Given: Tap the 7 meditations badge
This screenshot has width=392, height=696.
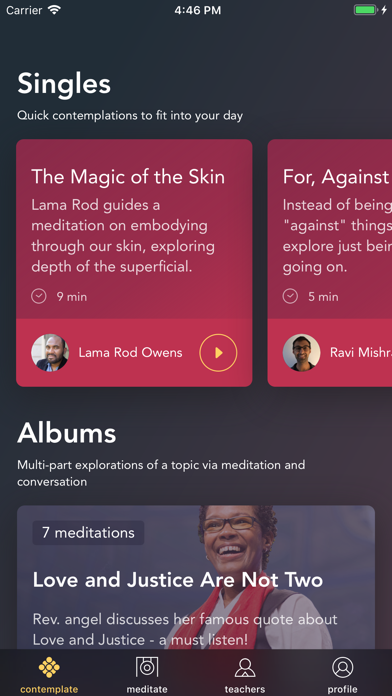Looking at the screenshot, I should pos(88,533).
